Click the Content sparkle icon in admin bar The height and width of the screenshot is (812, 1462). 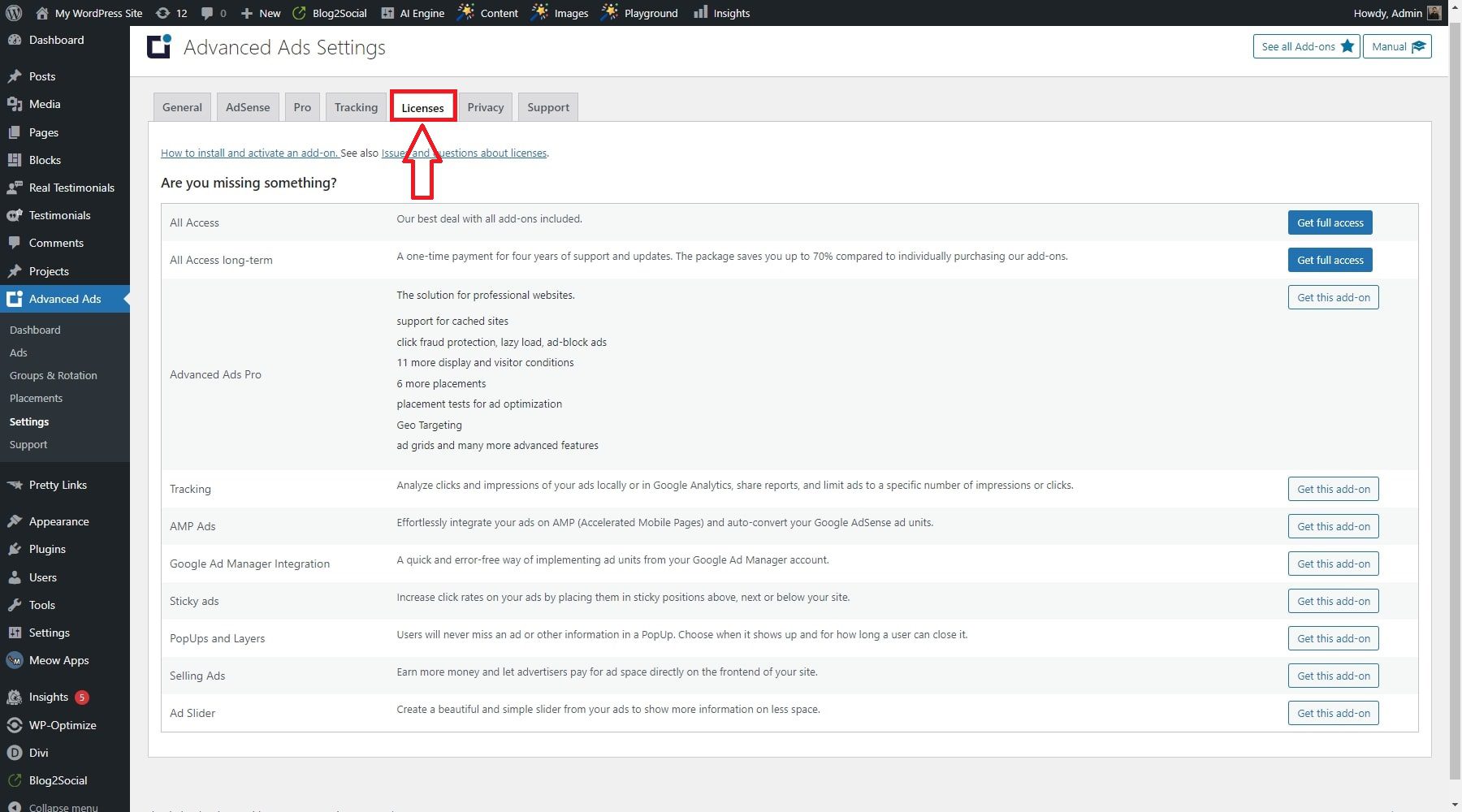click(x=465, y=12)
